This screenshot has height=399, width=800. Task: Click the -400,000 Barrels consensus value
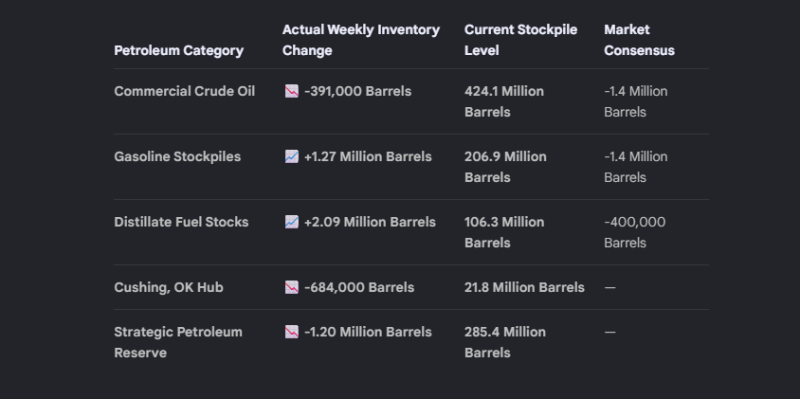(x=635, y=232)
